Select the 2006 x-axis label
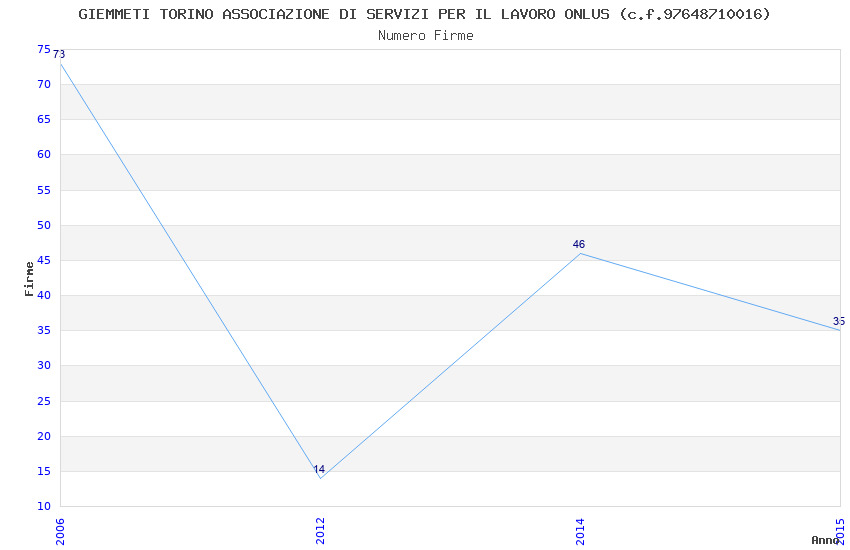The height and width of the screenshot is (550, 850). (60, 532)
